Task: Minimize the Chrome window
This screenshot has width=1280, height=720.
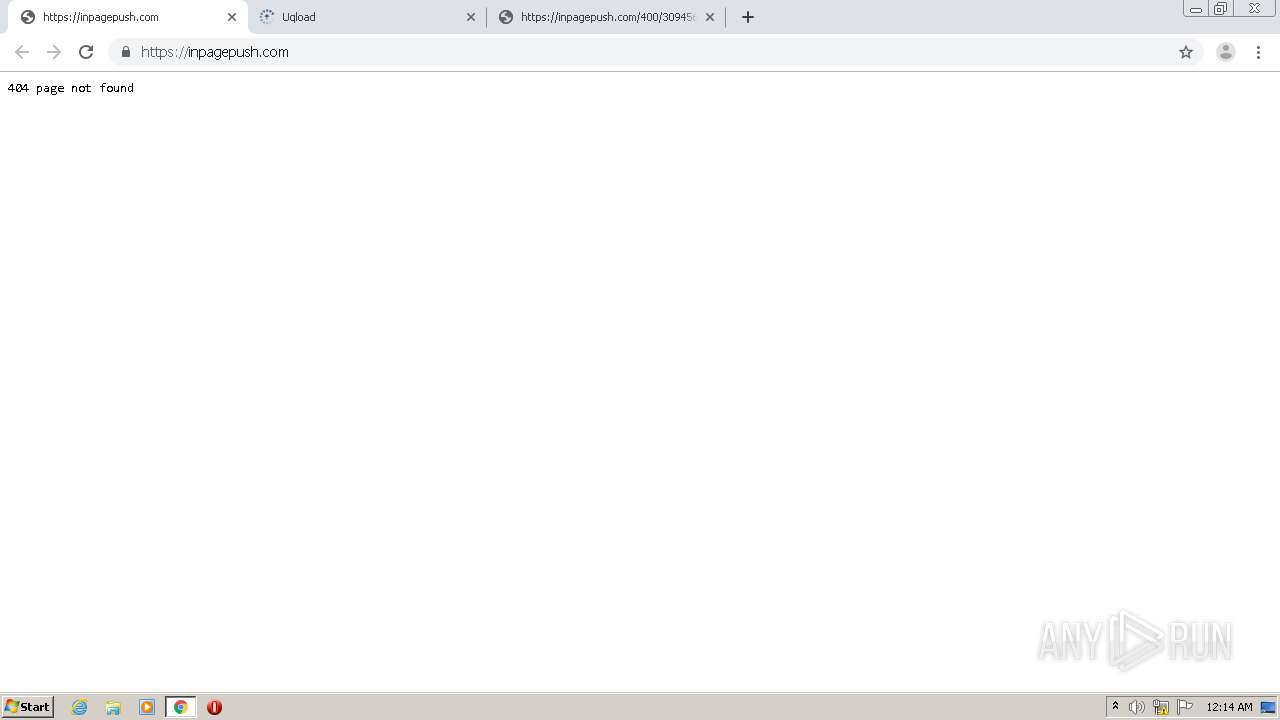Action: (x=1196, y=9)
